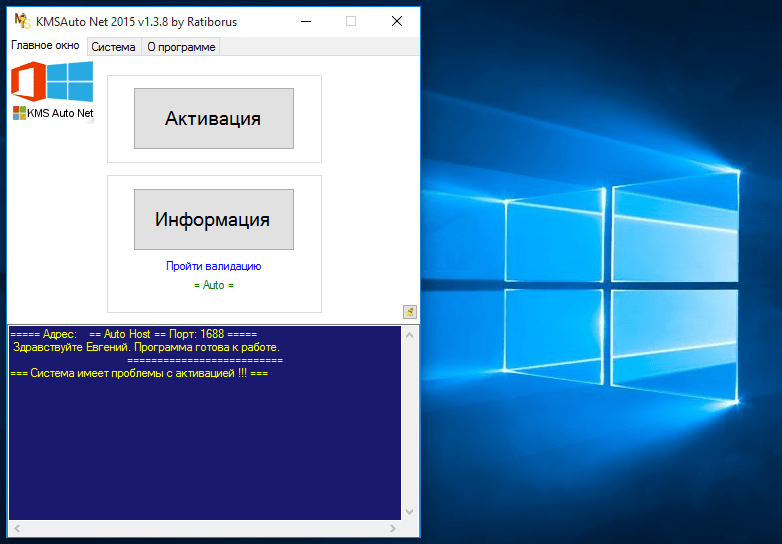
Task: Click the horizontal scrollbar left arrow
Action: [17, 528]
